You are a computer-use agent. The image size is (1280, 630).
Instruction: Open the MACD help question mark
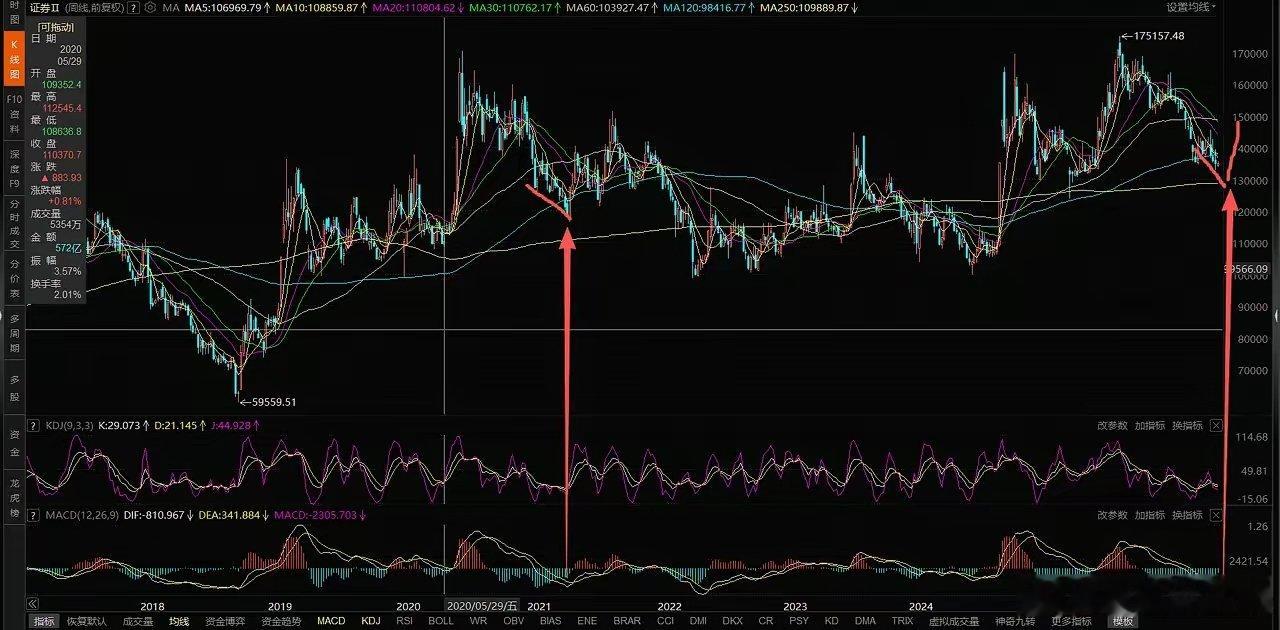[34, 515]
